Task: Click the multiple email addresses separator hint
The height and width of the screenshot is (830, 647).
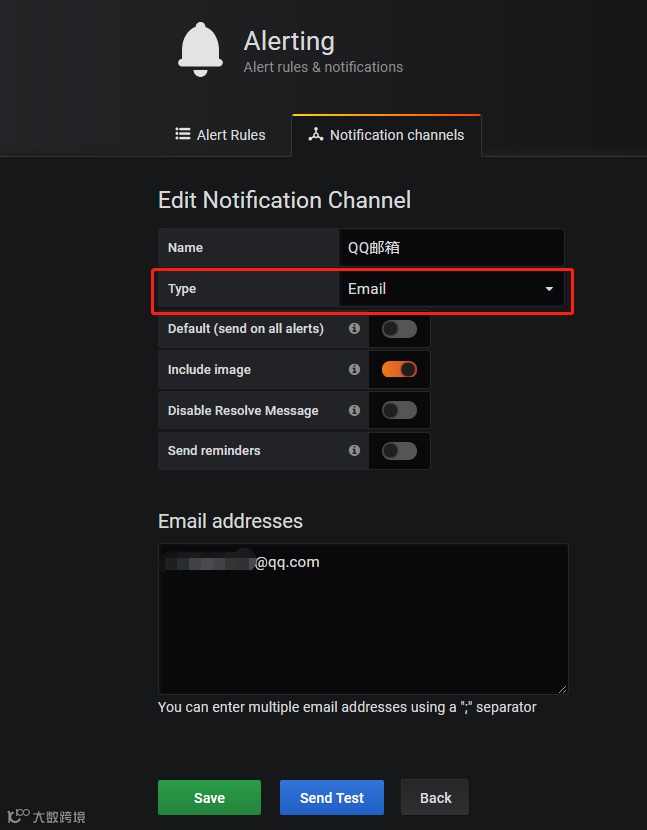Action: coord(347,707)
